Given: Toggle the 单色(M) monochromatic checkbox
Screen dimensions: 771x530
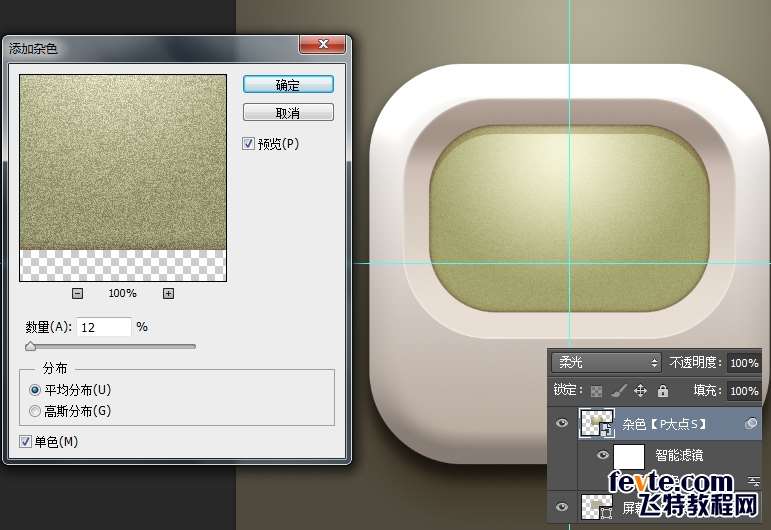Looking at the screenshot, I should pos(25,442).
